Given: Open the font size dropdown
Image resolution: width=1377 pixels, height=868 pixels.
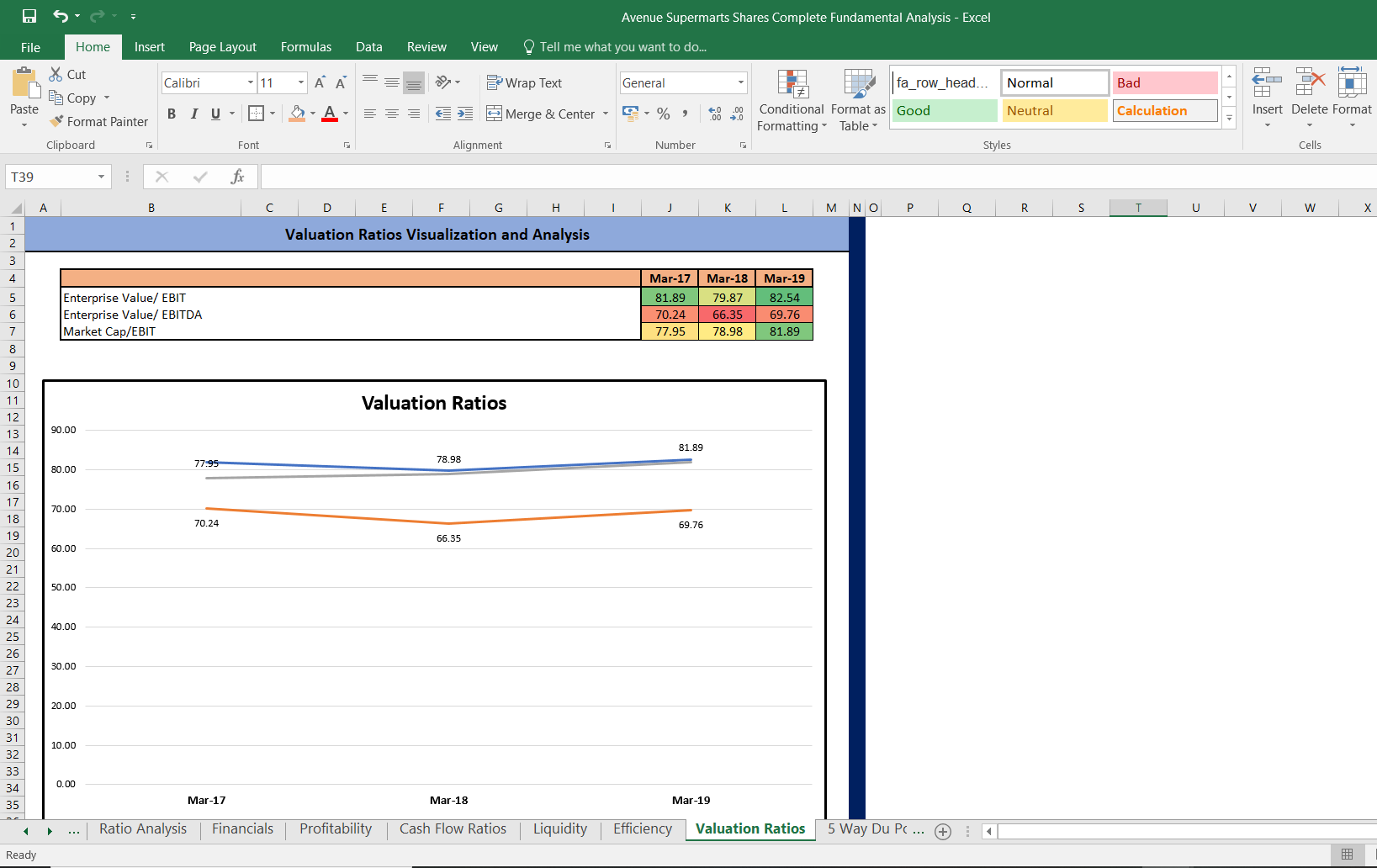Looking at the screenshot, I should point(301,82).
